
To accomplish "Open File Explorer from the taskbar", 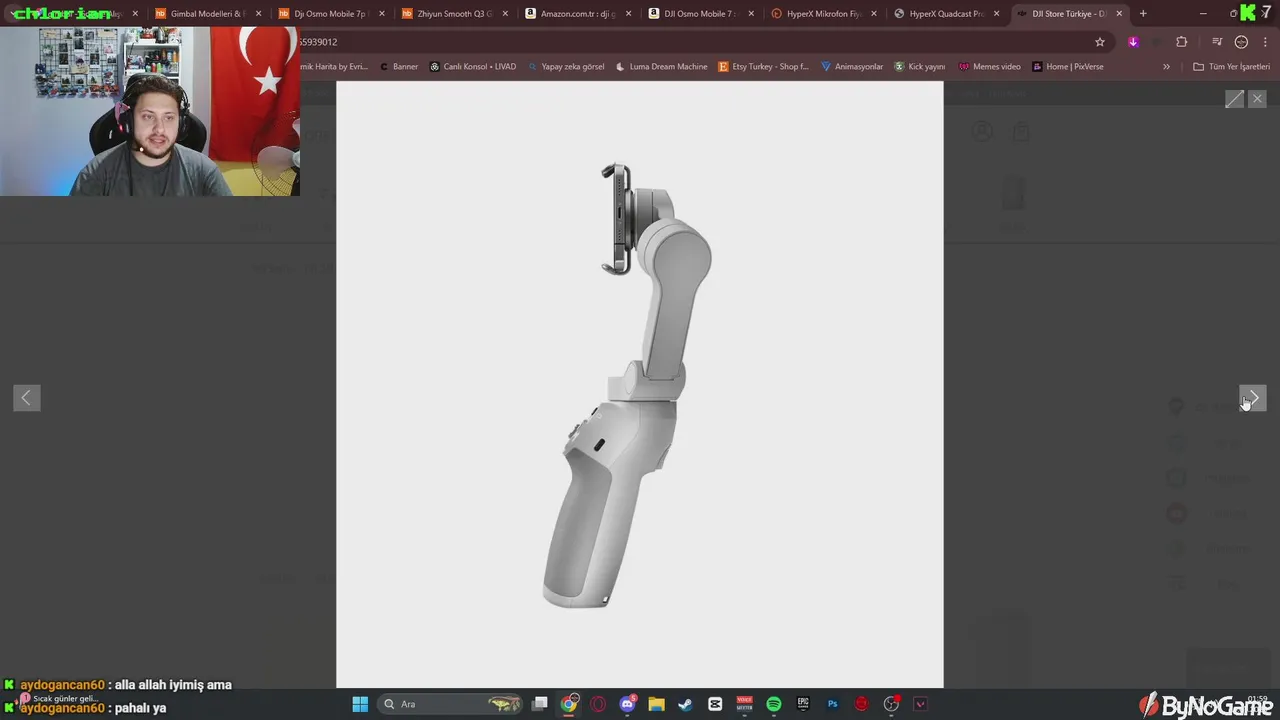I will point(656,704).
